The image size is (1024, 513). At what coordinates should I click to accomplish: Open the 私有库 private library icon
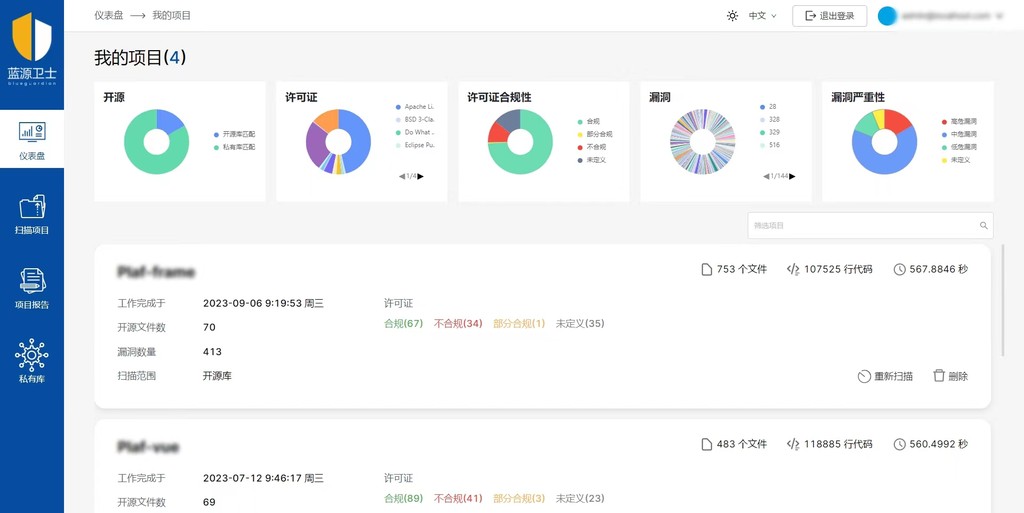[x=32, y=355]
